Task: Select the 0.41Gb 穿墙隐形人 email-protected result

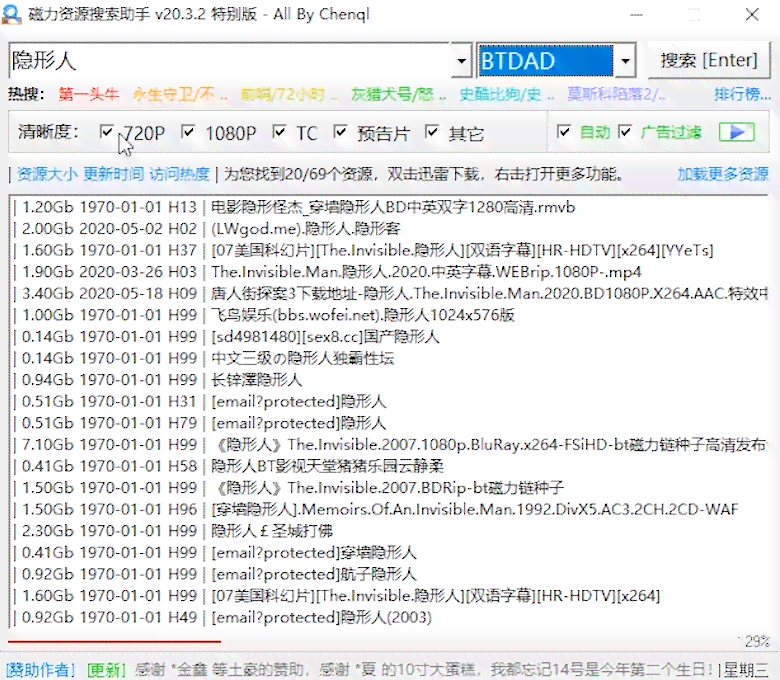Action: (389, 552)
